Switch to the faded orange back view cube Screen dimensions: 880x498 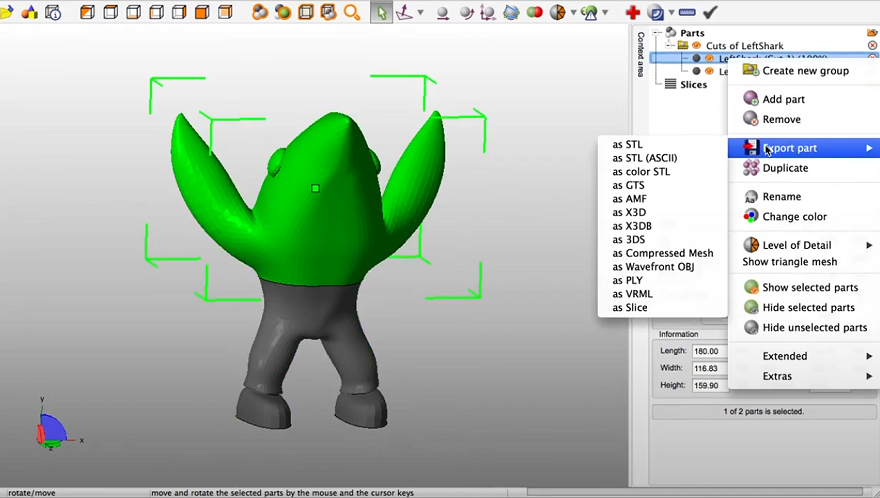point(225,12)
